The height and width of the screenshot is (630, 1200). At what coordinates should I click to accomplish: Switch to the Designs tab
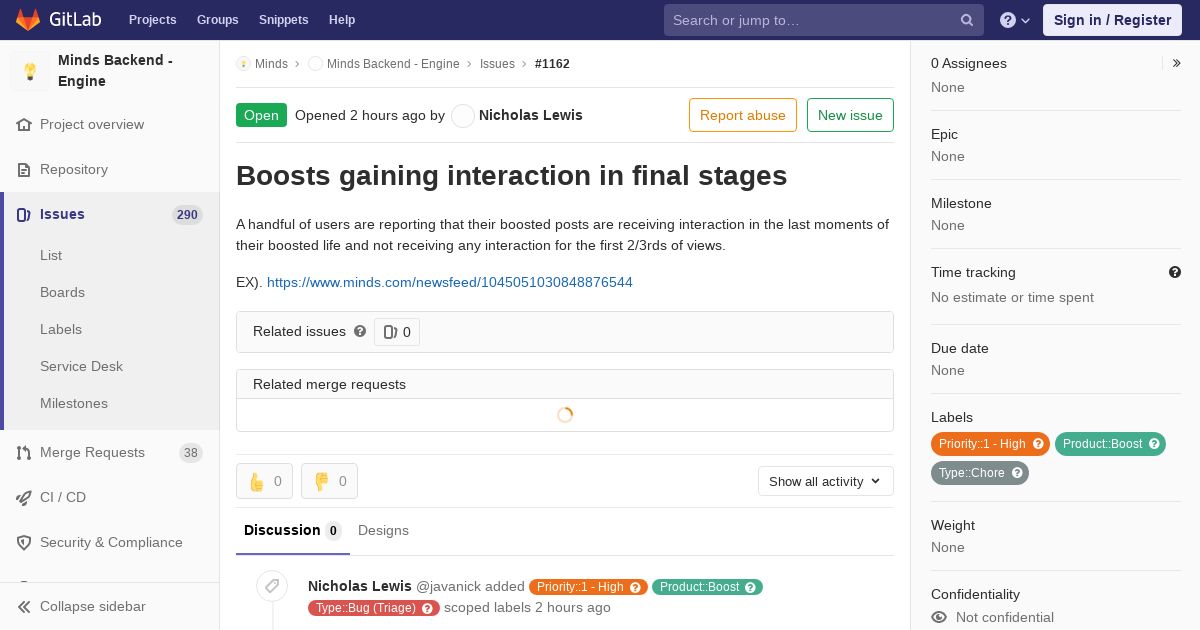[x=383, y=530]
